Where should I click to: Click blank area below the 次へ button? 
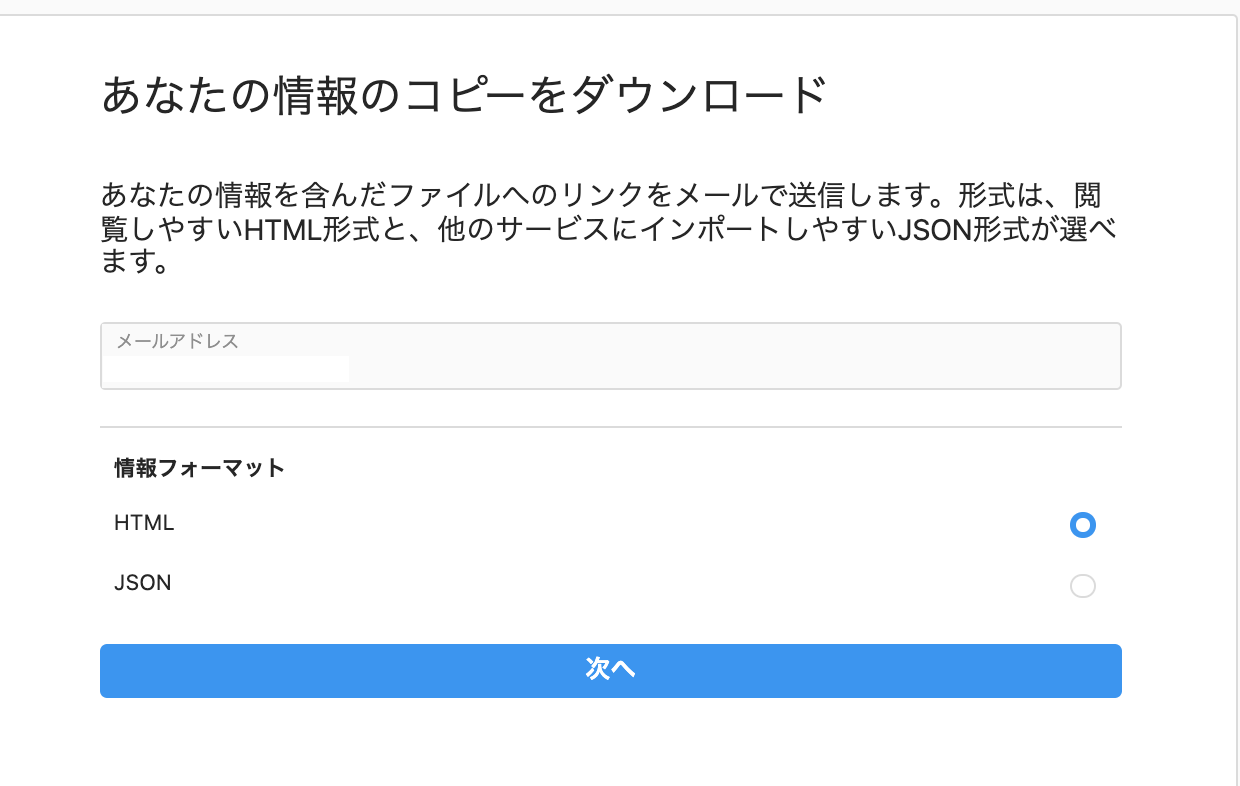tap(611, 742)
